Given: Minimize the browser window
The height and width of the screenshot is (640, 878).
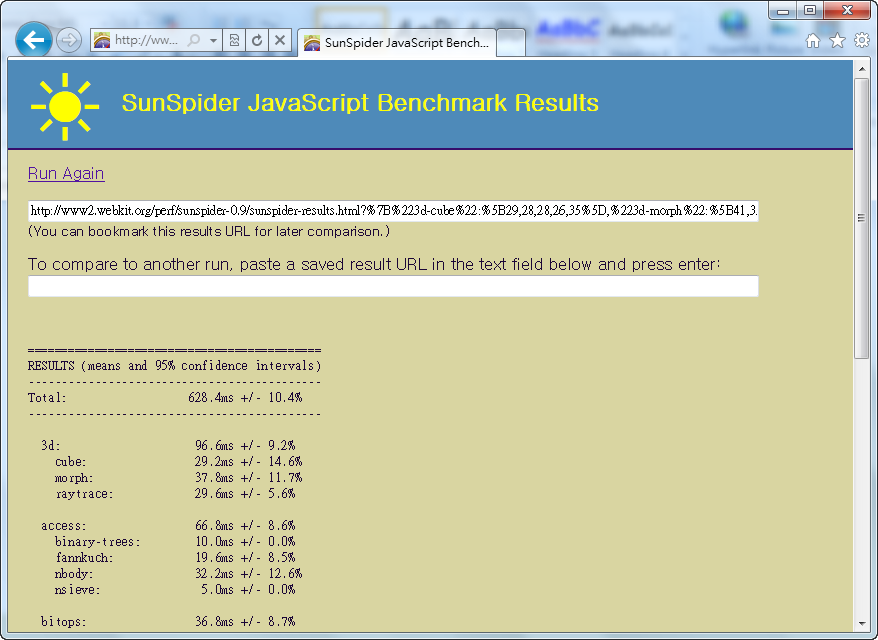Looking at the screenshot, I should pos(782,10).
